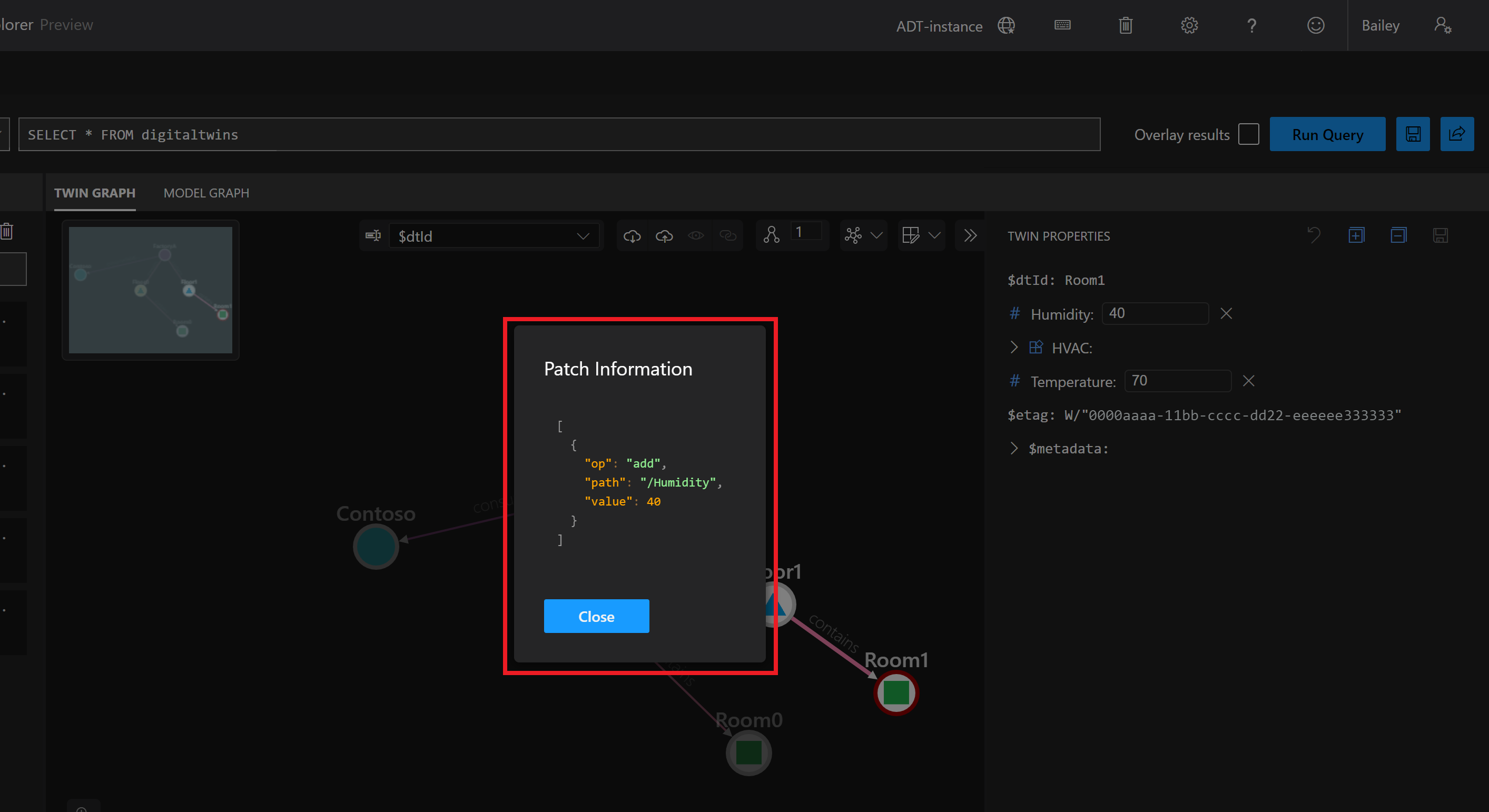Clear the Humidity value with the X
The width and height of the screenshot is (1489, 812).
[1226, 314]
